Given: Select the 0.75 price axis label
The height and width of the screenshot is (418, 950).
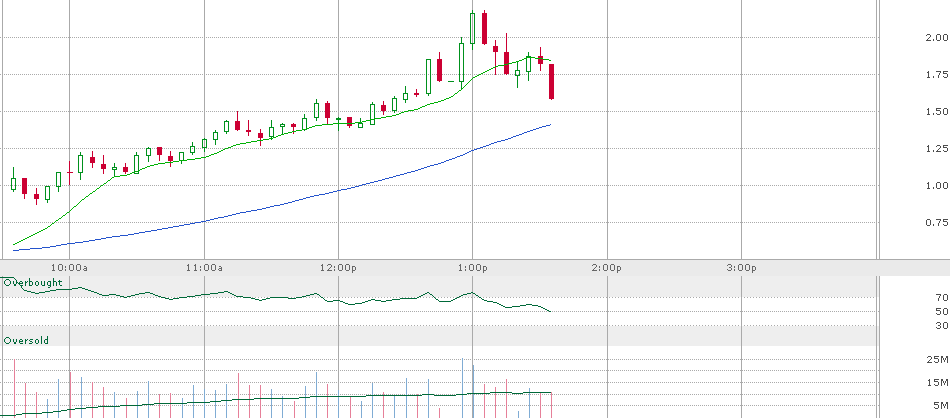Looking at the screenshot, I should pyautogui.click(x=935, y=222).
